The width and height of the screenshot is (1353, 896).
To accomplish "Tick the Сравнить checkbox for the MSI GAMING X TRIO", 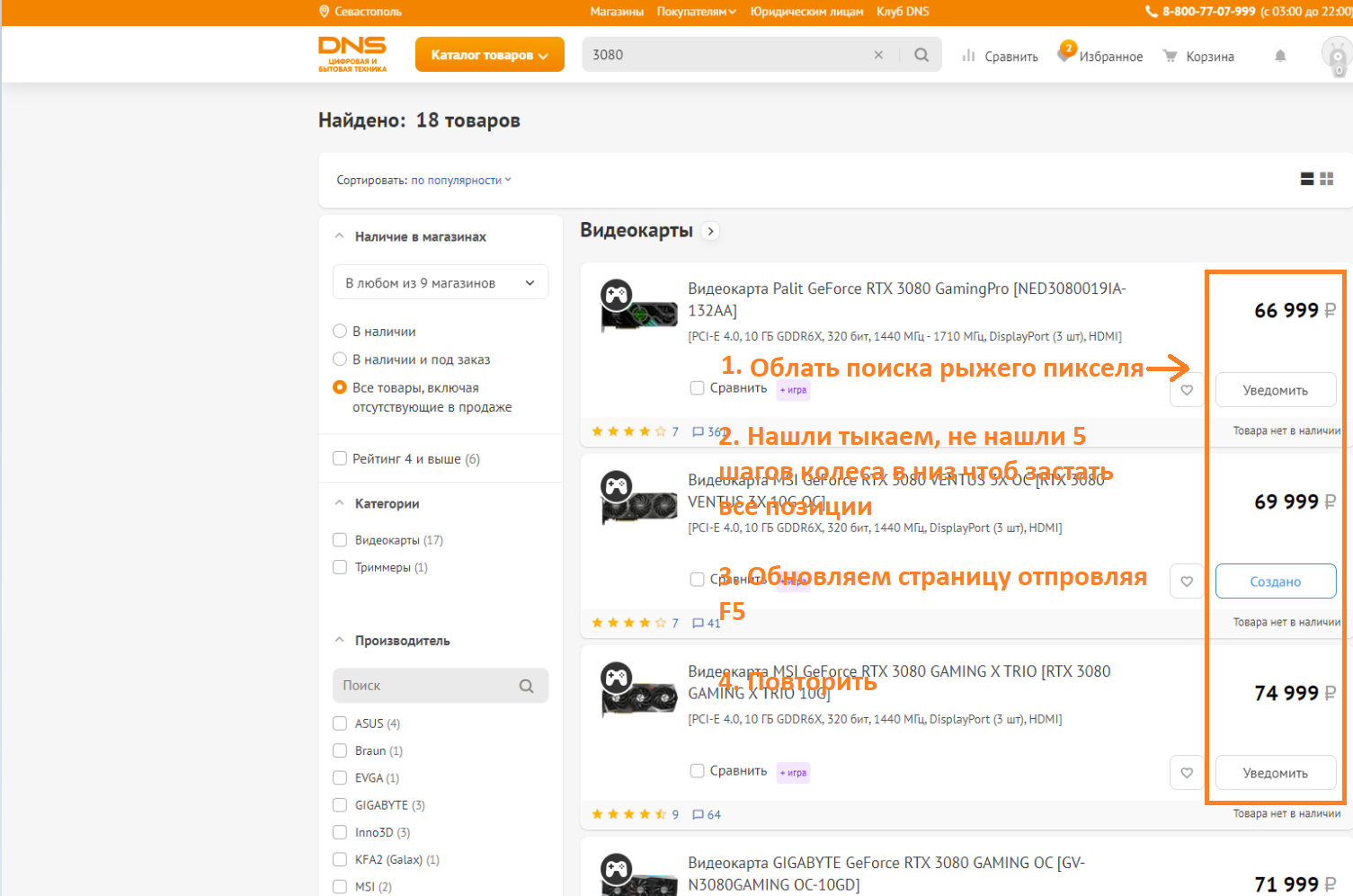I will click(697, 771).
